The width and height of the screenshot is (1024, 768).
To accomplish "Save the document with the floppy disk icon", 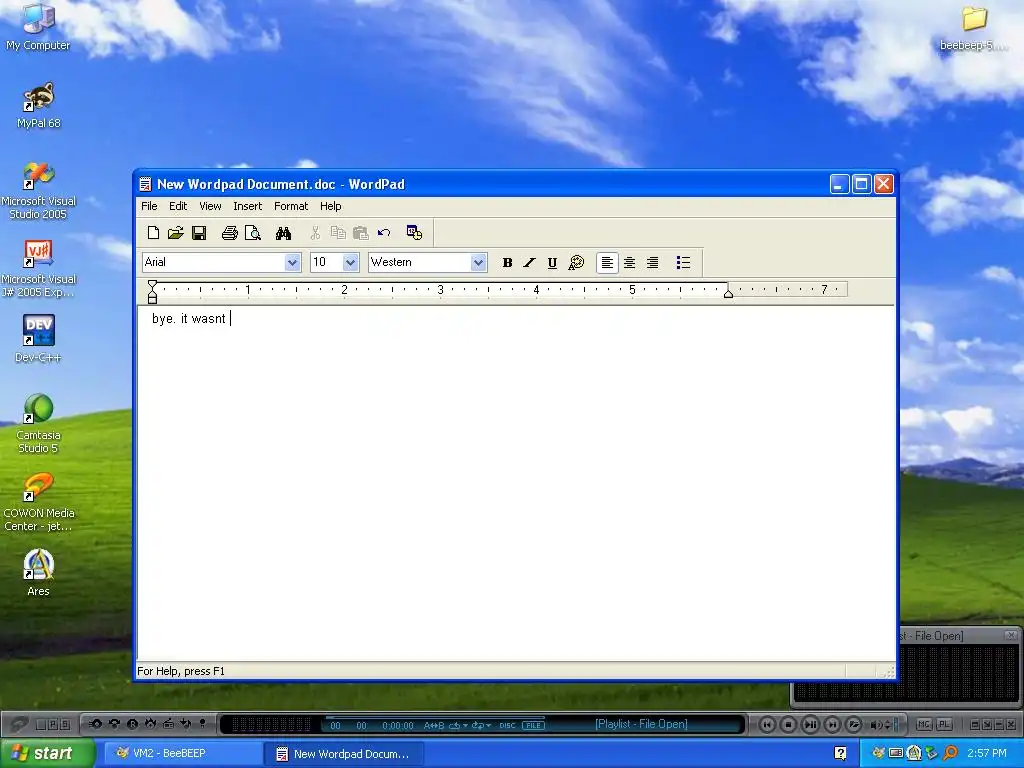I will tap(199, 233).
